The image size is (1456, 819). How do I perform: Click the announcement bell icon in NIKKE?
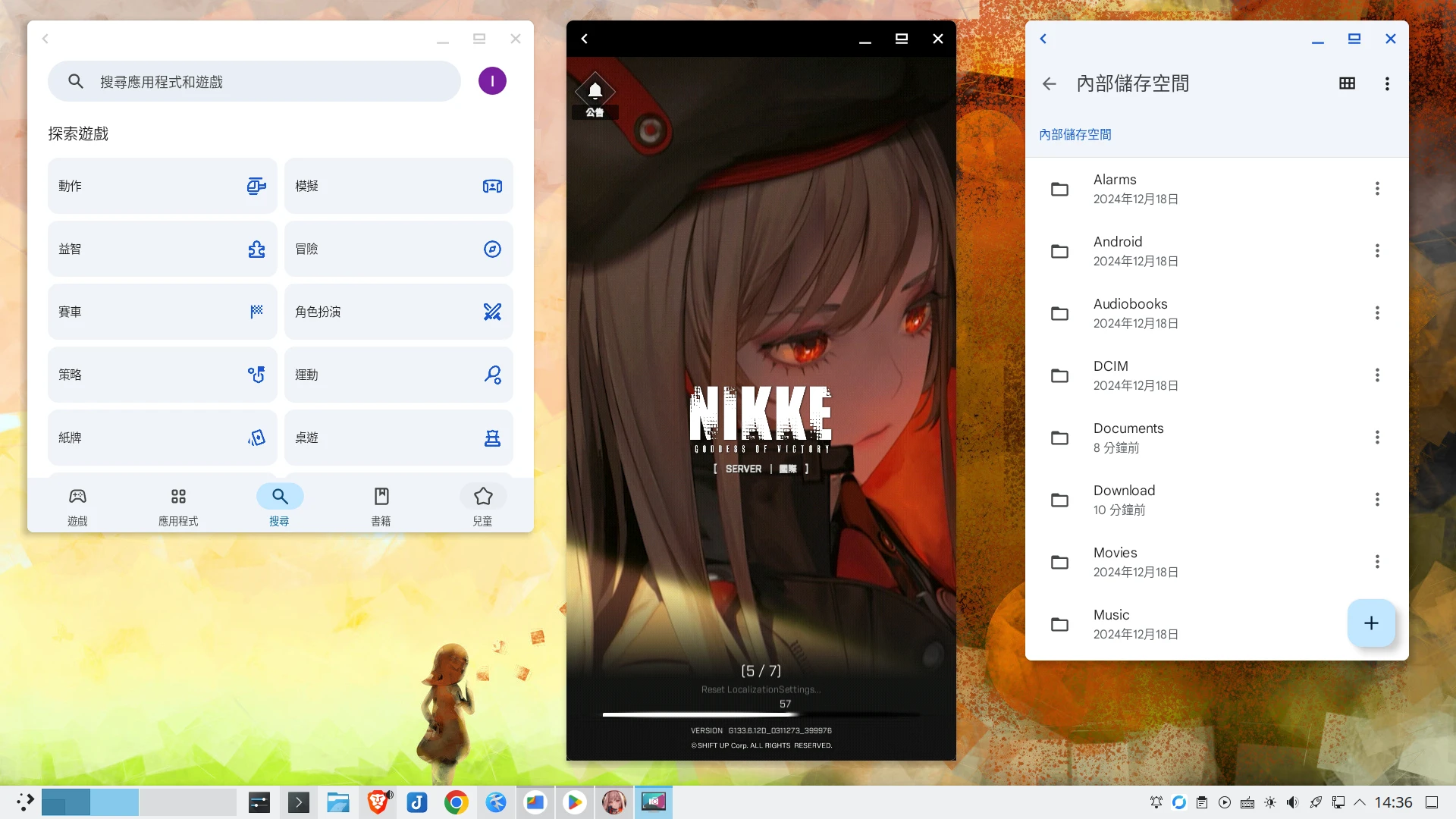click(595, 92)
